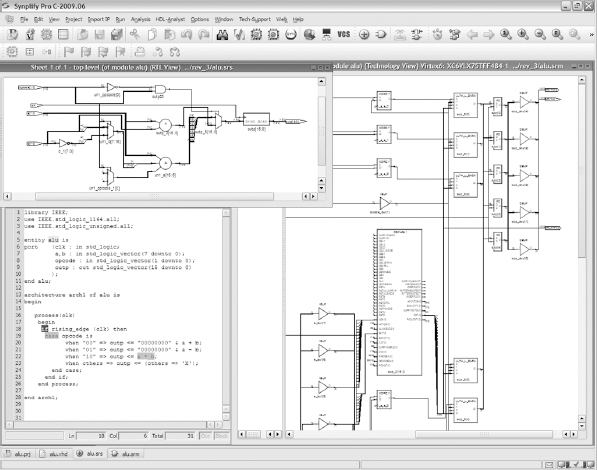
Task: Click the first magnifier zoom icon
Action: coord(506,35)
